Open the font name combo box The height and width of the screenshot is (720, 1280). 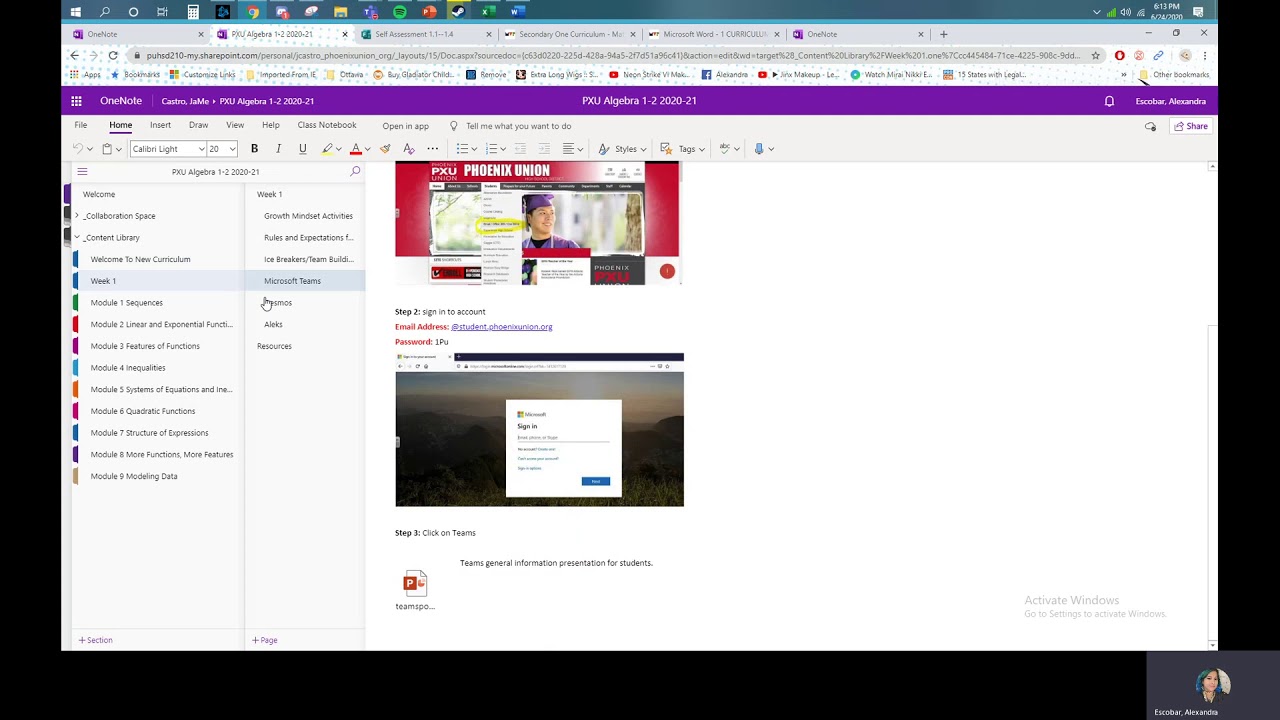[167, 149]
